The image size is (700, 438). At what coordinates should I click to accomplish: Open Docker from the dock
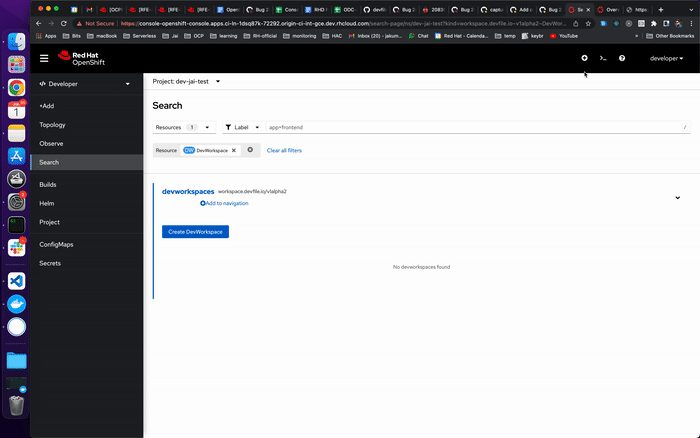pos(17,304)
